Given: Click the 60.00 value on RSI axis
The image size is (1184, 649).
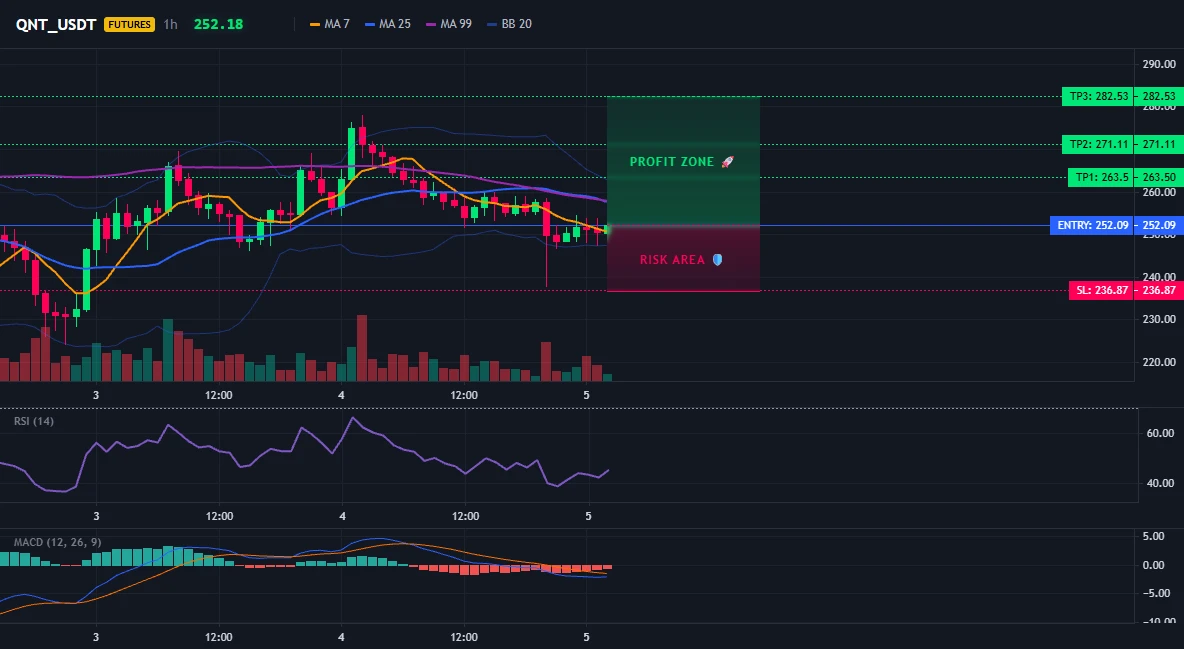Looking at the screenshot, I should [1161, 434].
